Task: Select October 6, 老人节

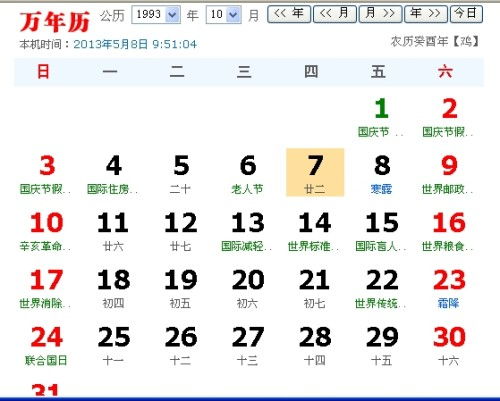Action: point(248,174)
